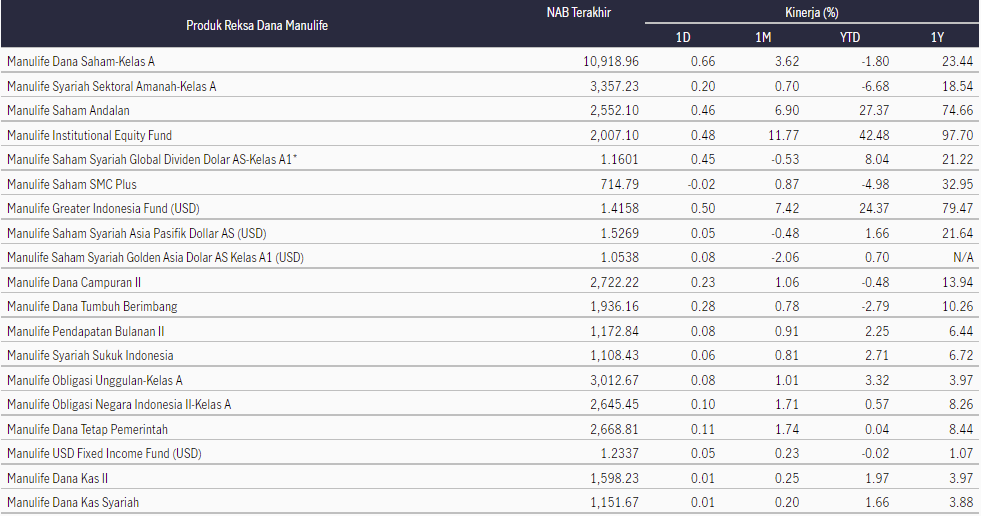Click the 1Y value 74.66
The width and height of the screenshot is (981, 516).
958,111
